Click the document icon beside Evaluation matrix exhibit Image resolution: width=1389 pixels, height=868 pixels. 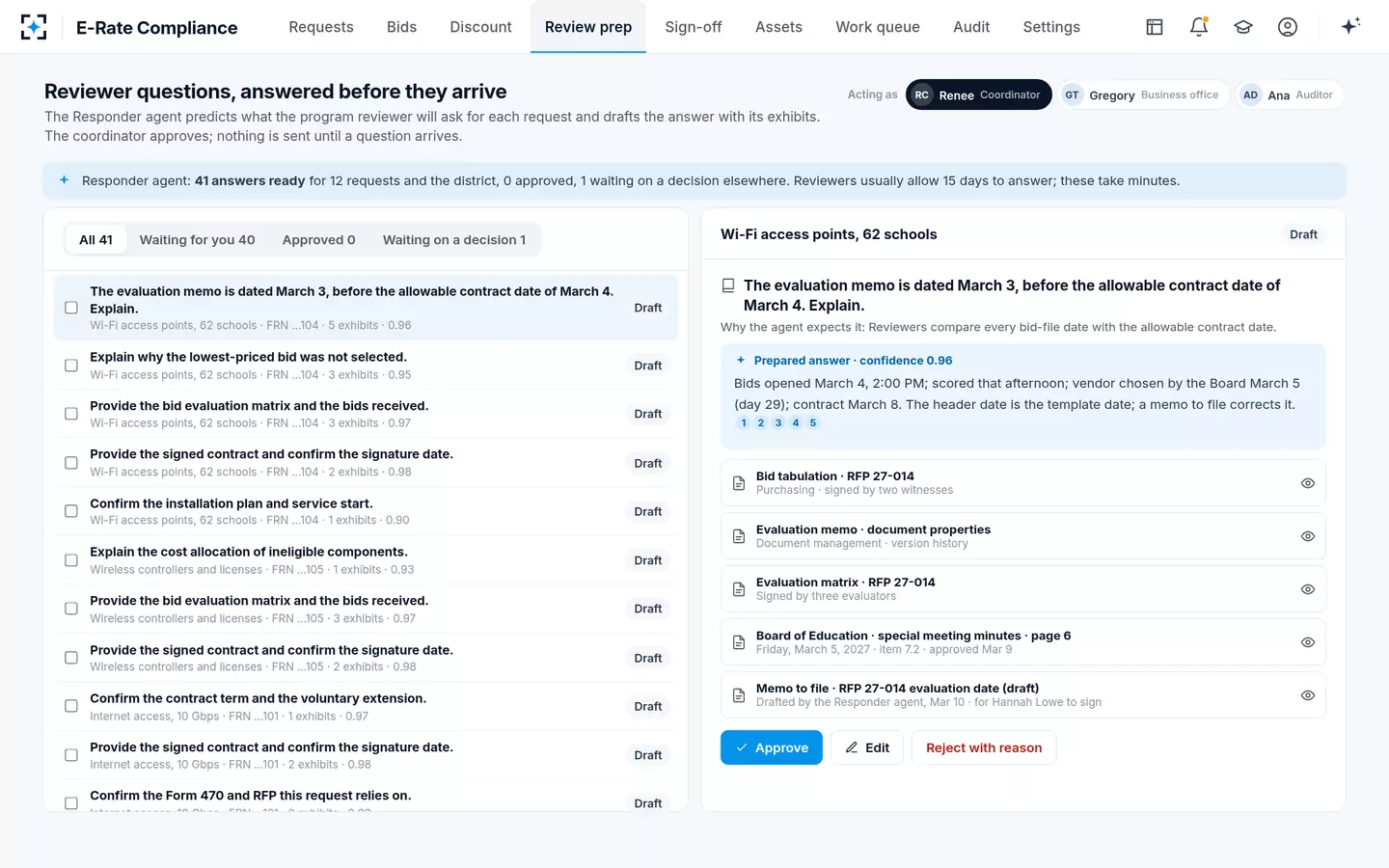(x=739, y=589)
